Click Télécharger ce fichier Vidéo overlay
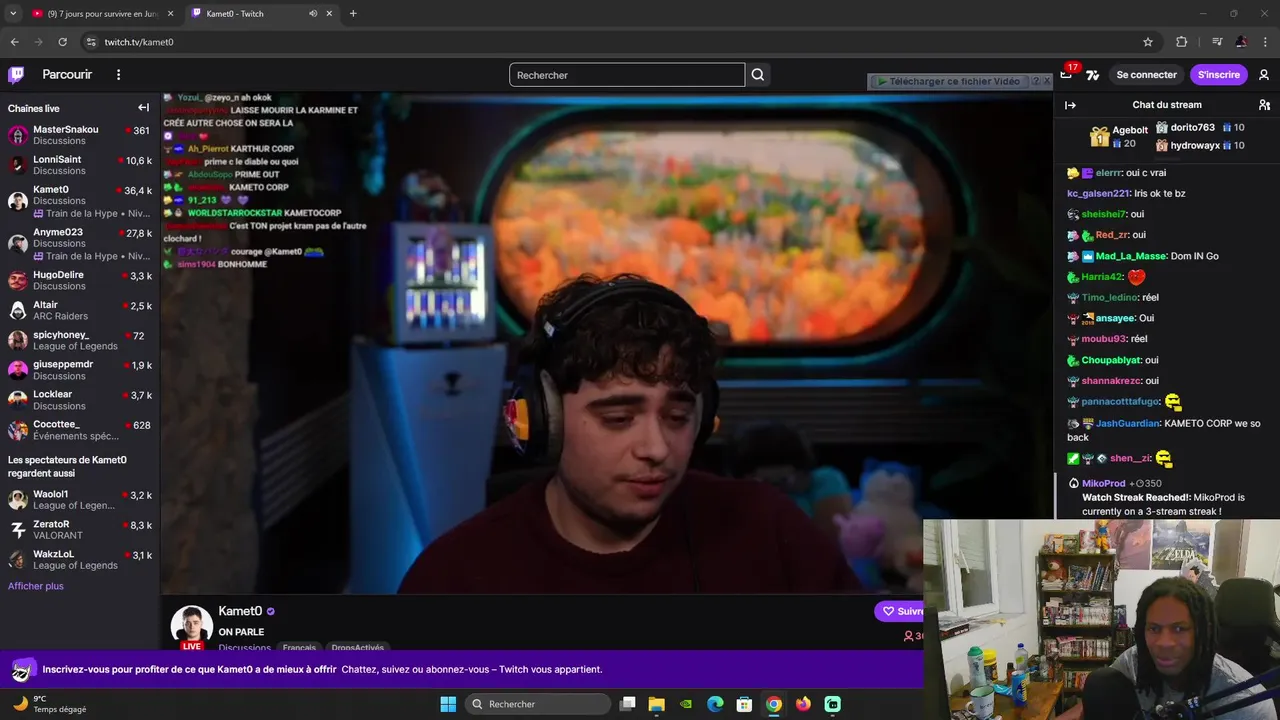 948,81
